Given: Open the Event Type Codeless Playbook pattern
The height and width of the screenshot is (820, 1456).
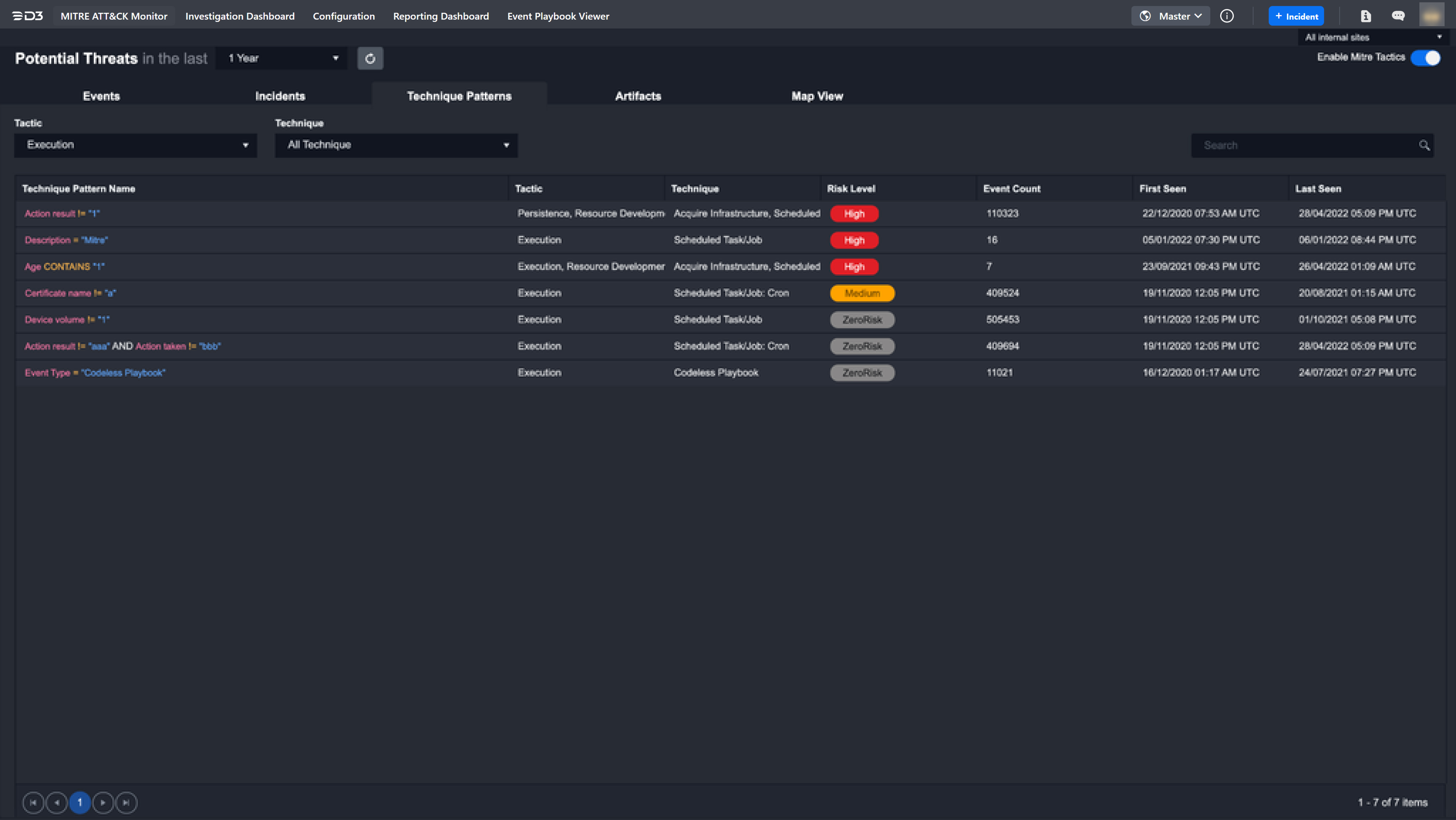Looking at the screenshot, I should (x=95, y=372).
